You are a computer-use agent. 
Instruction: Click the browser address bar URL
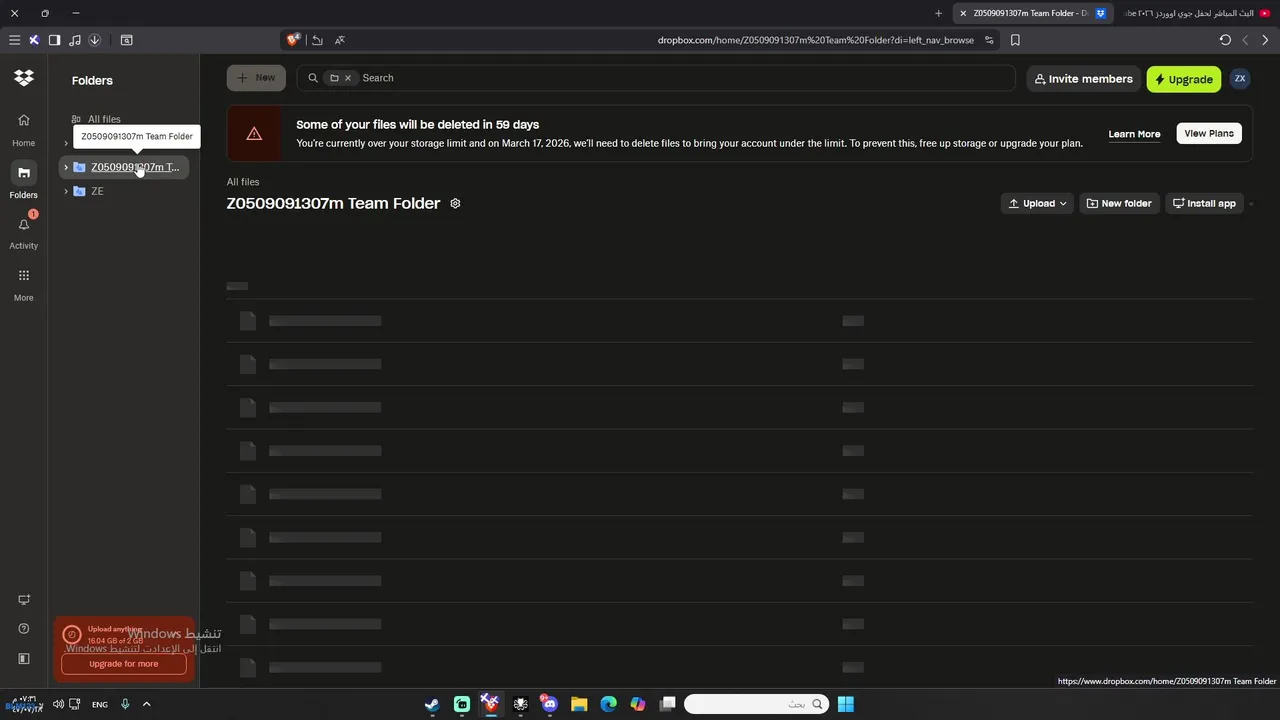816,40
